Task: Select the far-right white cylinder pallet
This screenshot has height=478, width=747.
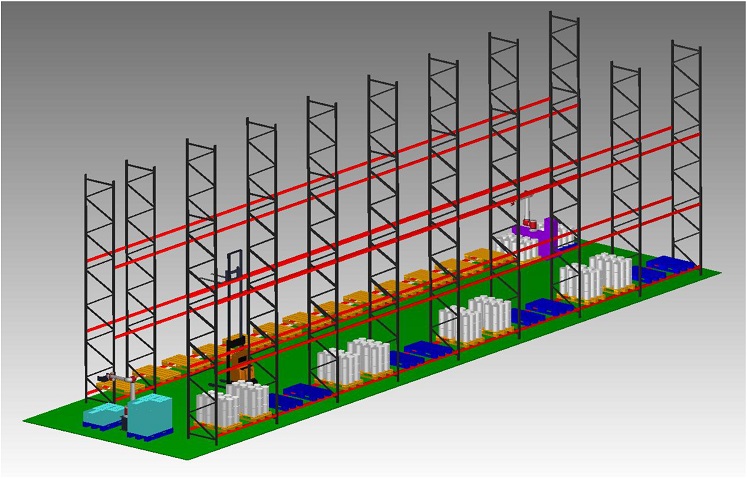Action: [599, 275]
